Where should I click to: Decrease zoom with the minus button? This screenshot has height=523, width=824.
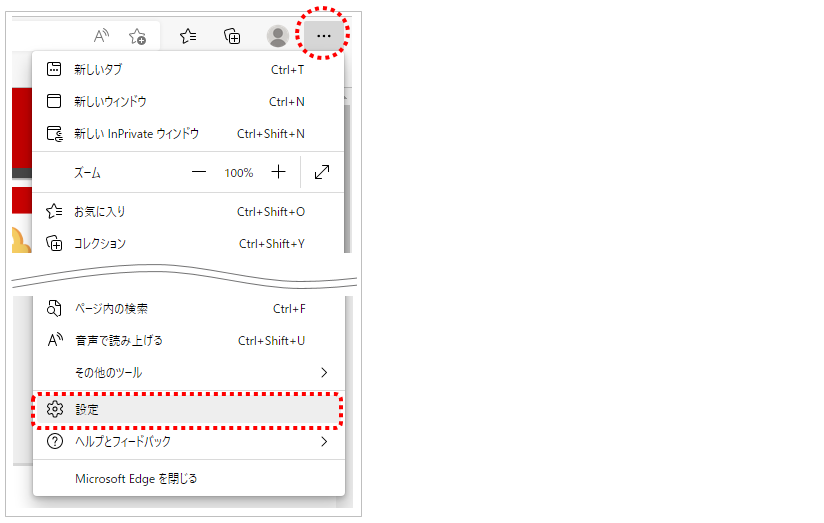(199, 172)
